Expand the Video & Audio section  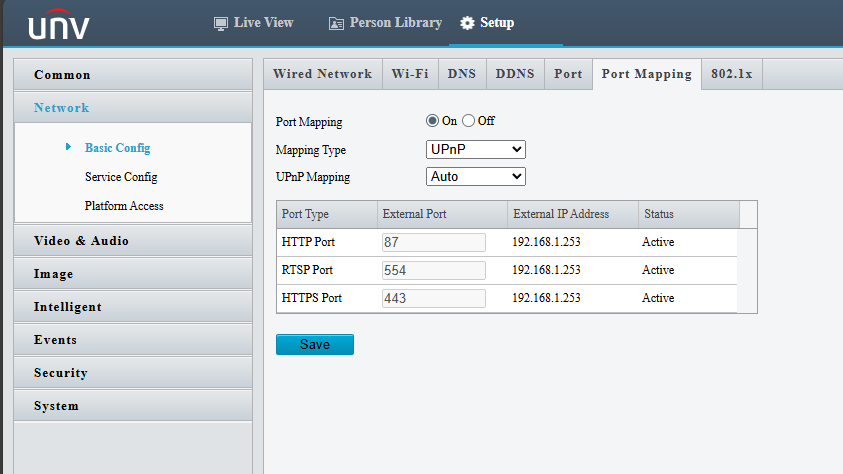pos(133,241)
